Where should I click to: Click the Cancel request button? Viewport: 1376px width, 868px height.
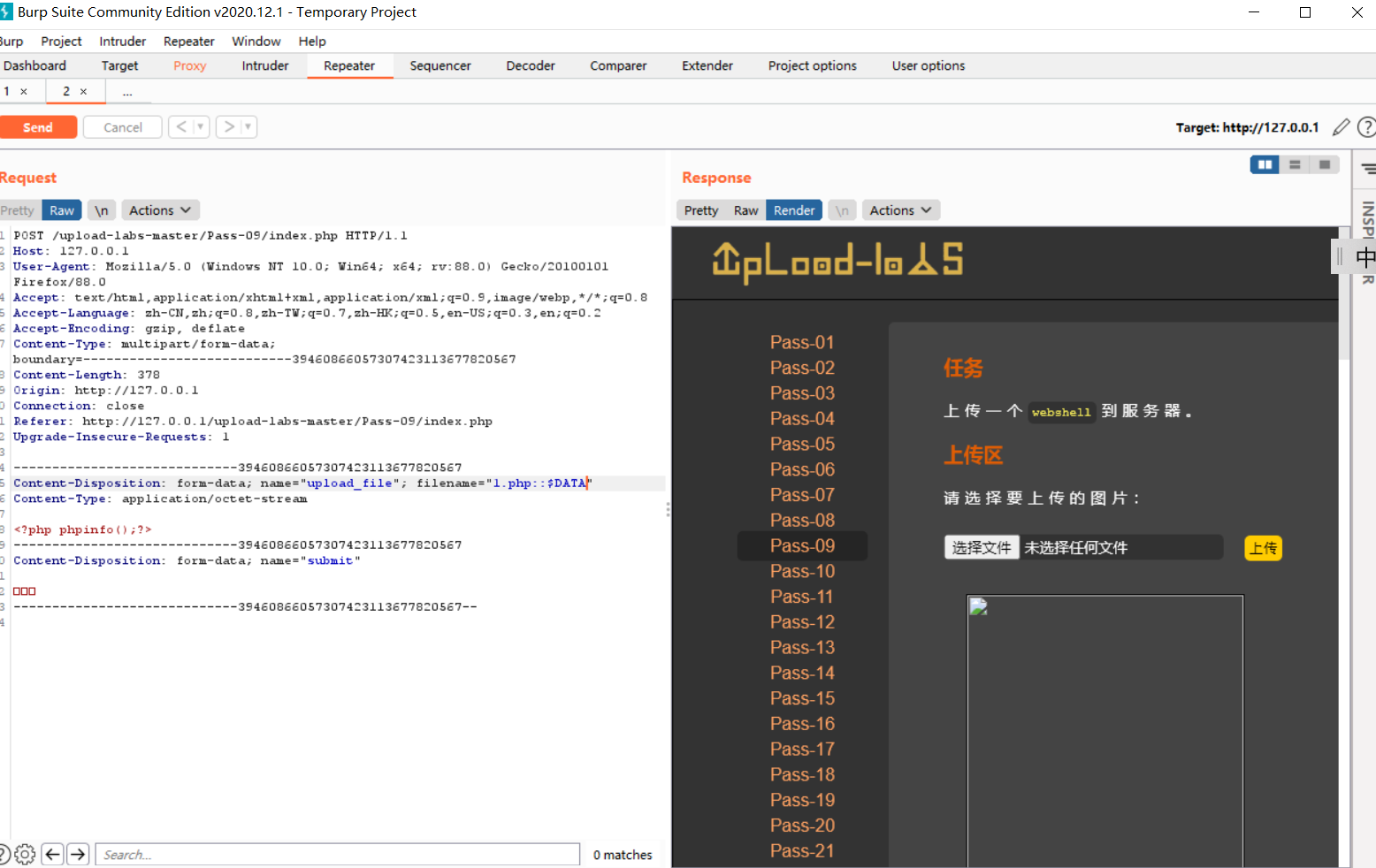coord(123,127)
